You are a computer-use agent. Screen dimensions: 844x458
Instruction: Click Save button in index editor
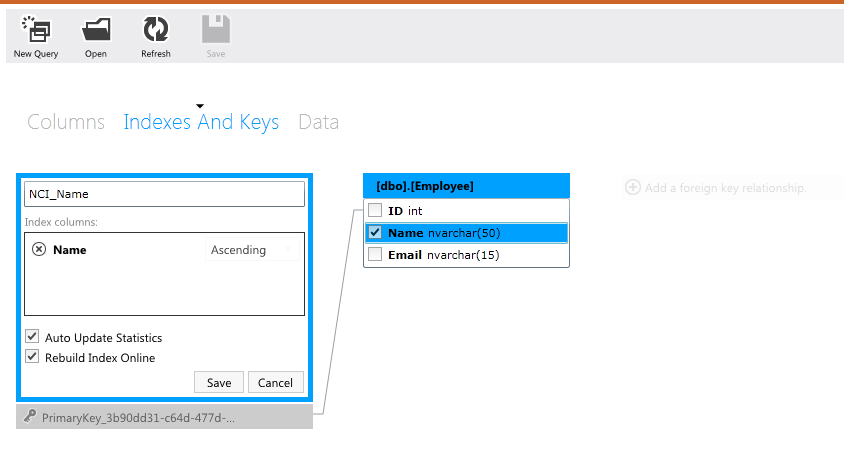(x=218, y=382)
